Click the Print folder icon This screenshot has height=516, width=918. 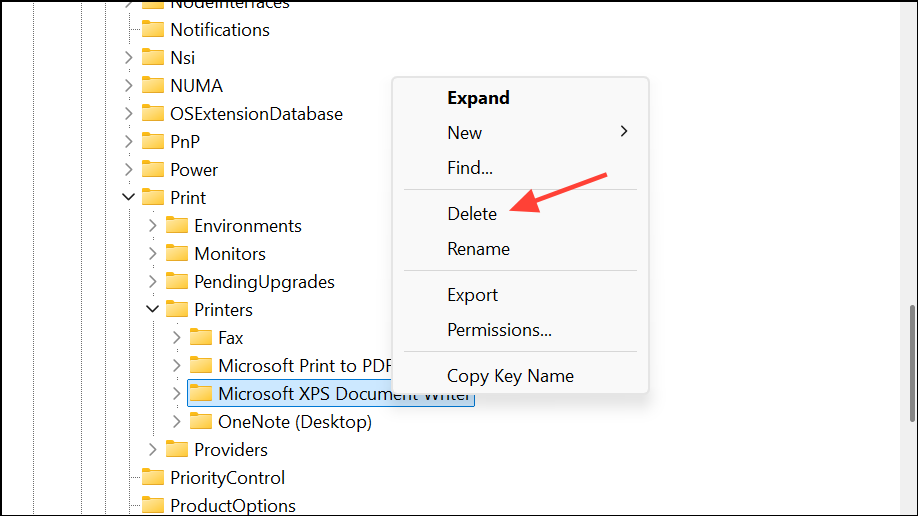pyautogui.click(x=153, y=197)
